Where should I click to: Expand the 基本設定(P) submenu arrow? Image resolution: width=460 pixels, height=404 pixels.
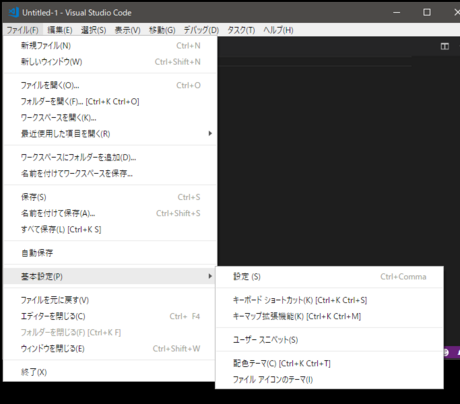[210, 276]
